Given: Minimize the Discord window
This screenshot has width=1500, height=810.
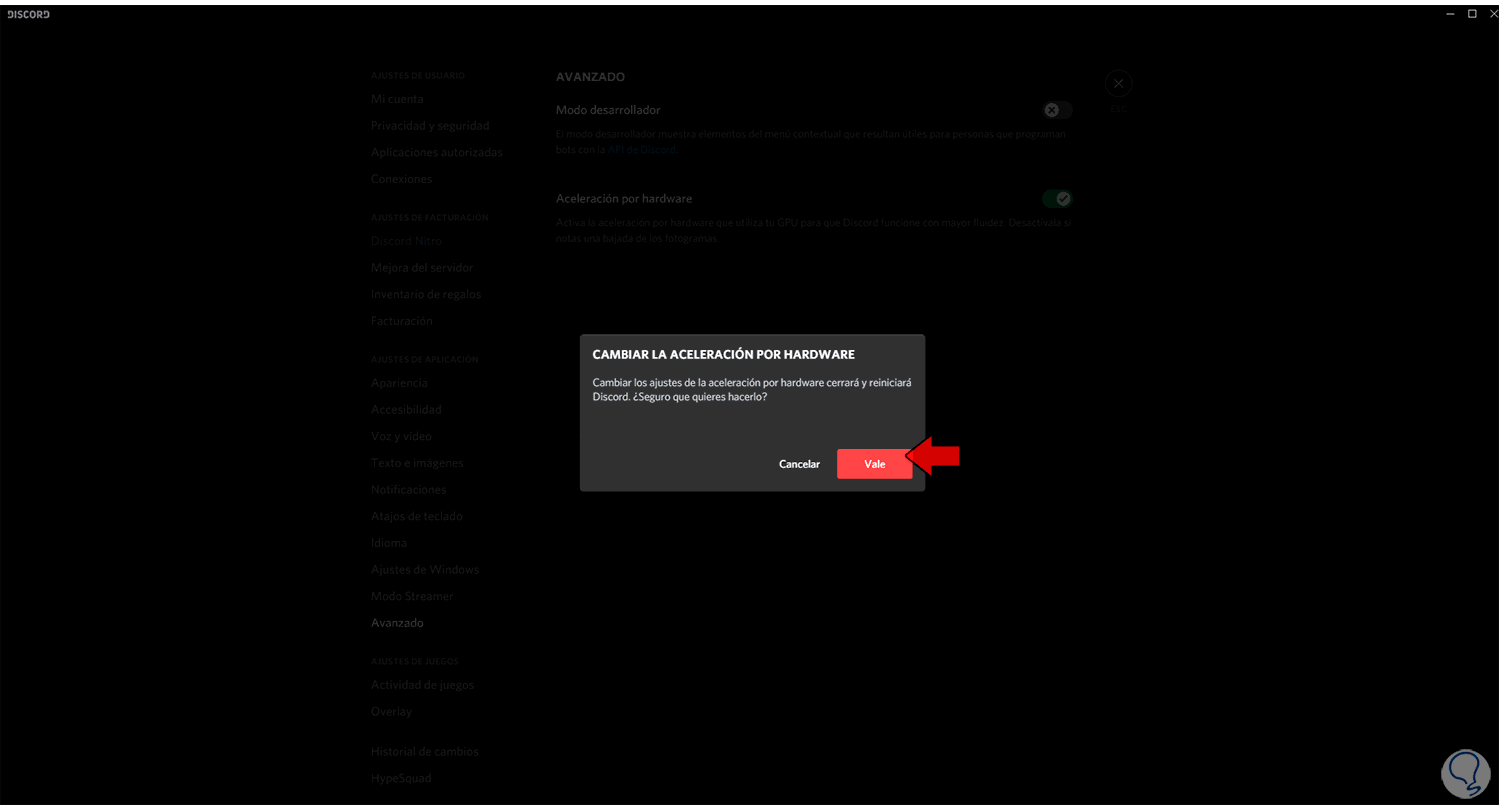Looking at the screenshot, I should [x=1451, y=13].
